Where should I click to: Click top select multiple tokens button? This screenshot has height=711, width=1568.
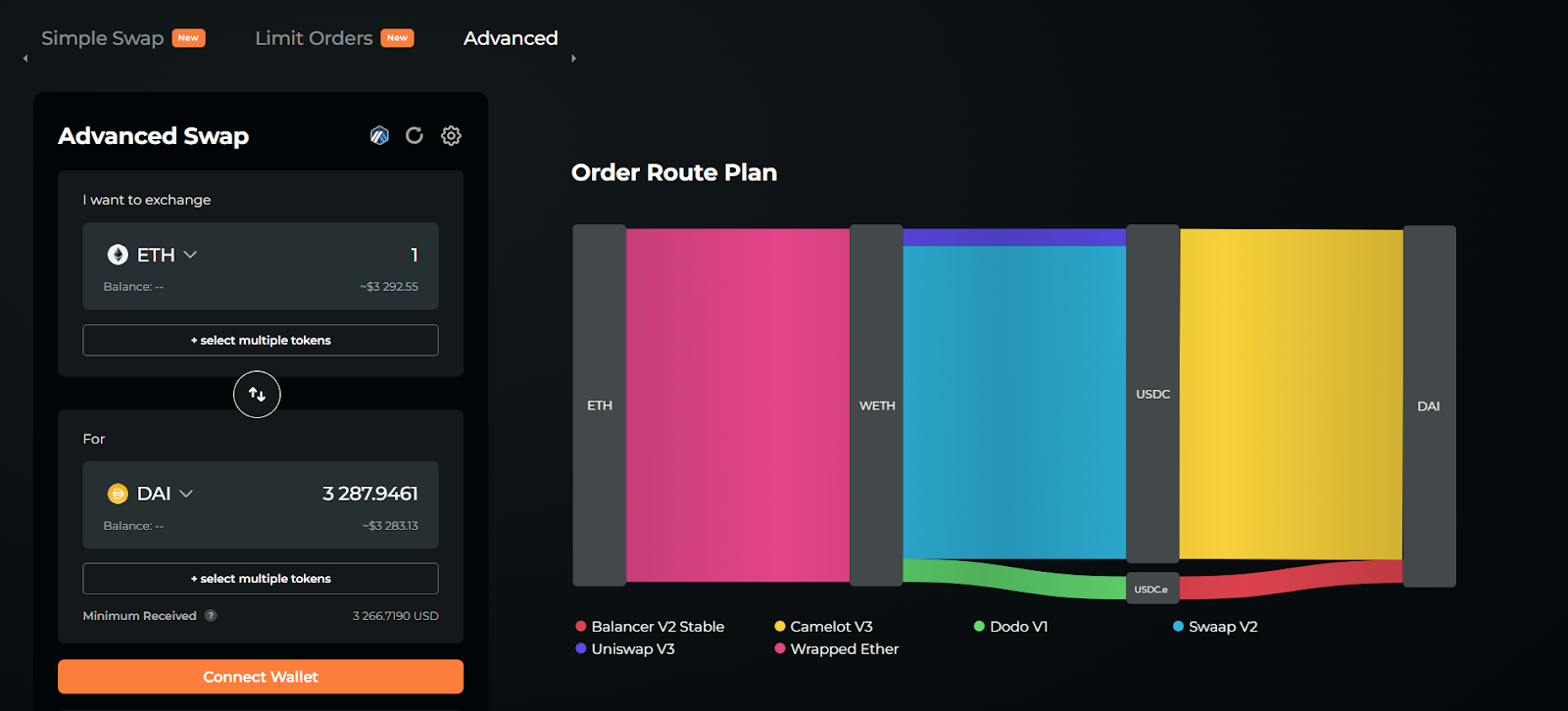pyautogui.click(x=261, y=340)
